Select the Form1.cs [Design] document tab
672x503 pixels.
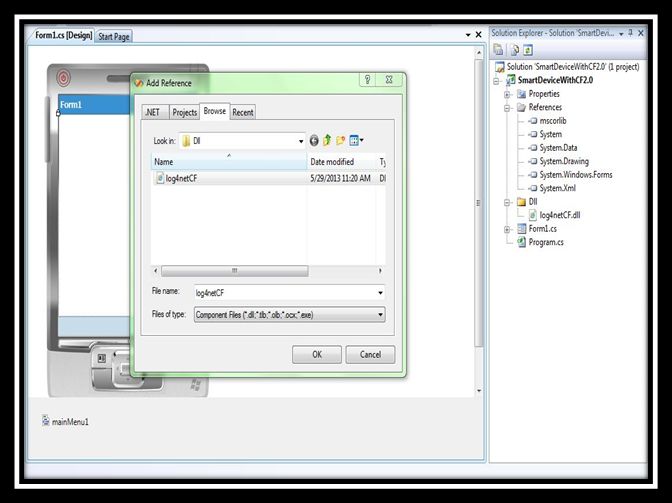63,35
